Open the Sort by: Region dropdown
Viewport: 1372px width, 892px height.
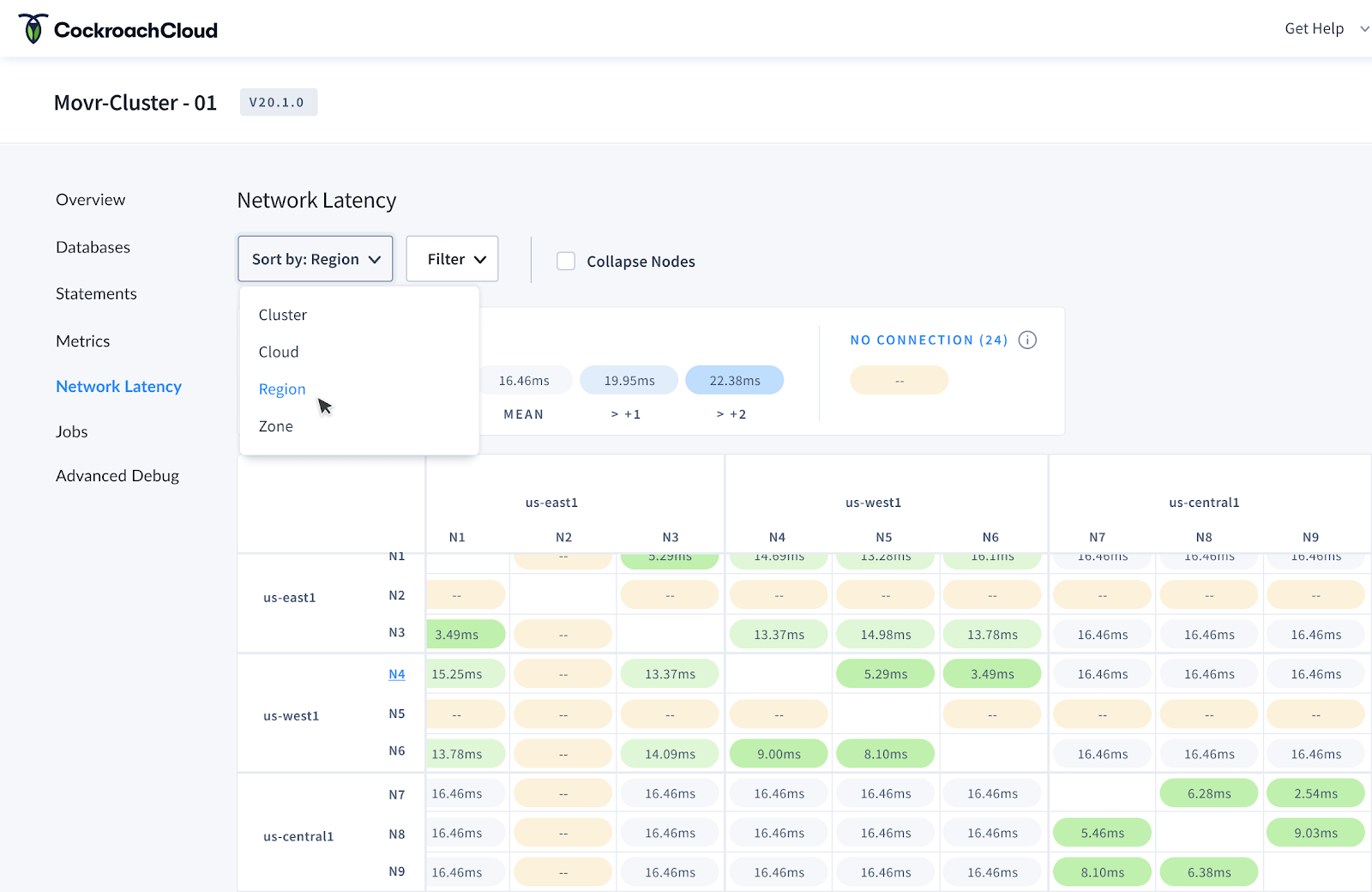coord(316,259)
